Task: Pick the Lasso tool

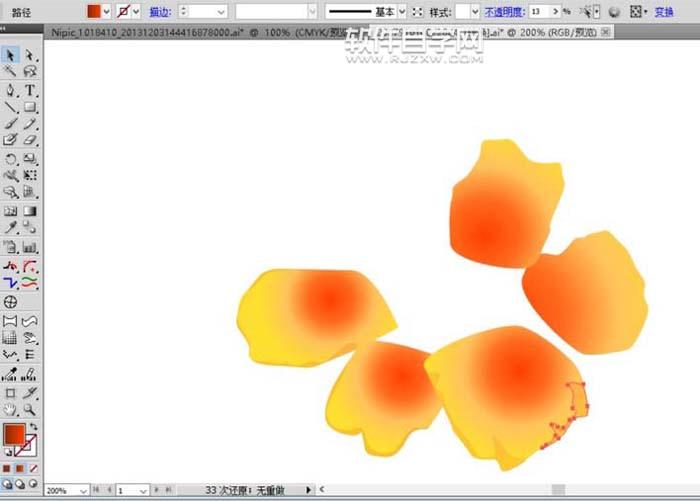Action: click(30, 72)
